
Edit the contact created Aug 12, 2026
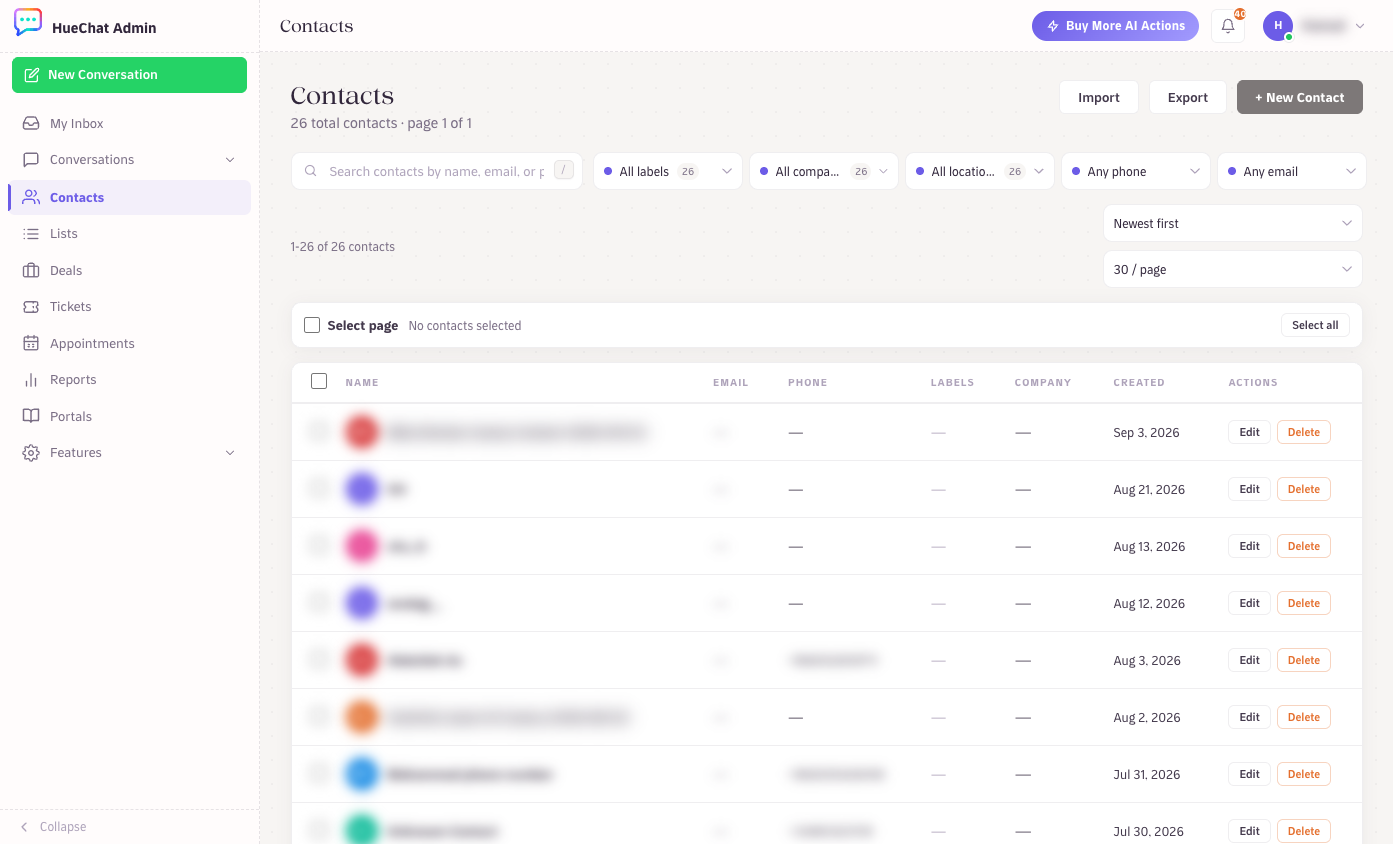point(1249,603)
